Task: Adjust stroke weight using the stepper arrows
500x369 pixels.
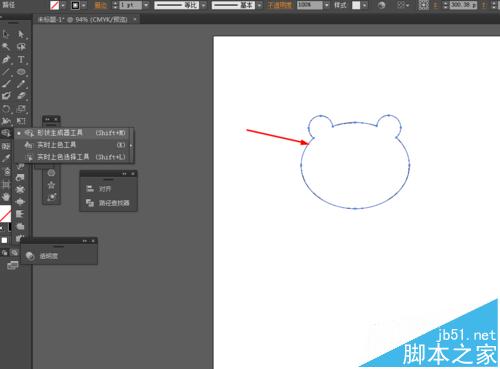Action: point(115,5)
